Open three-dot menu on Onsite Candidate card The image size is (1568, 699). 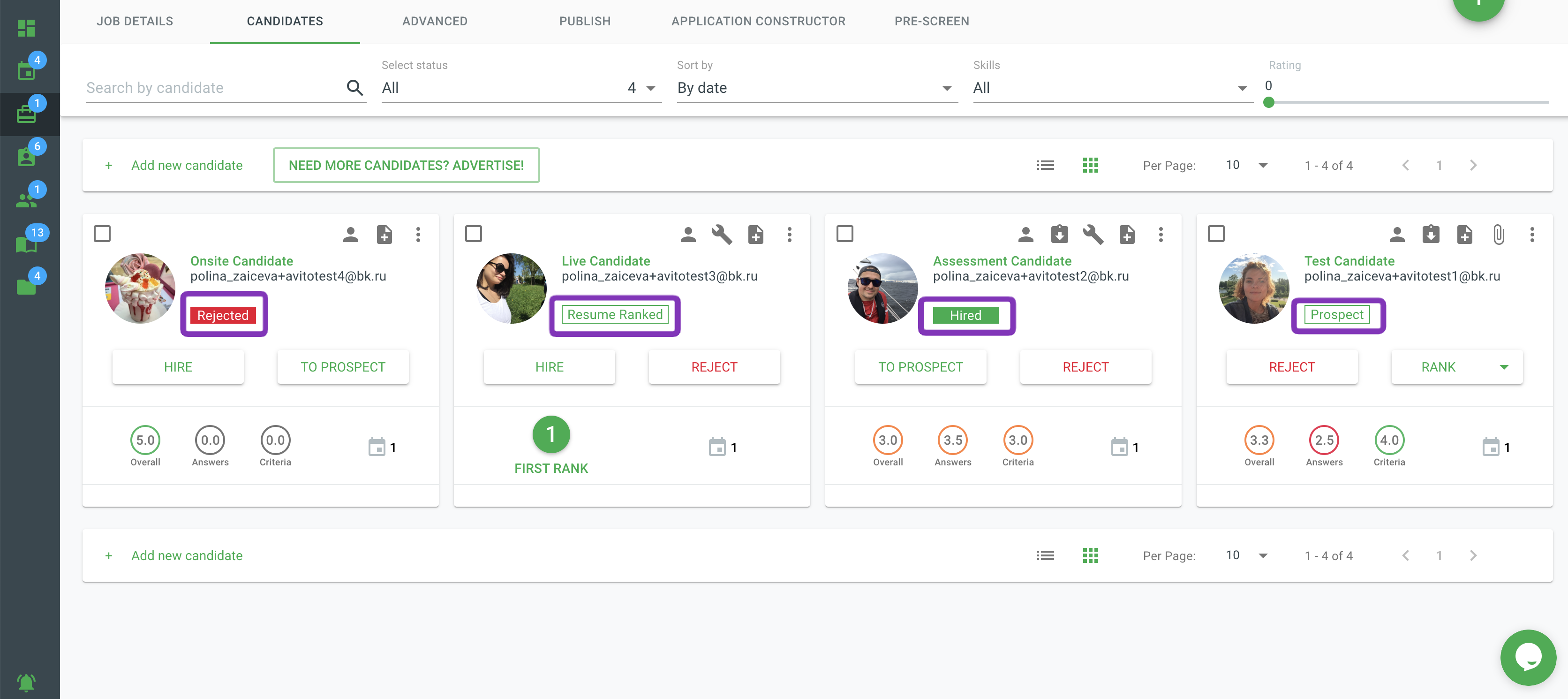coord(418,235)
